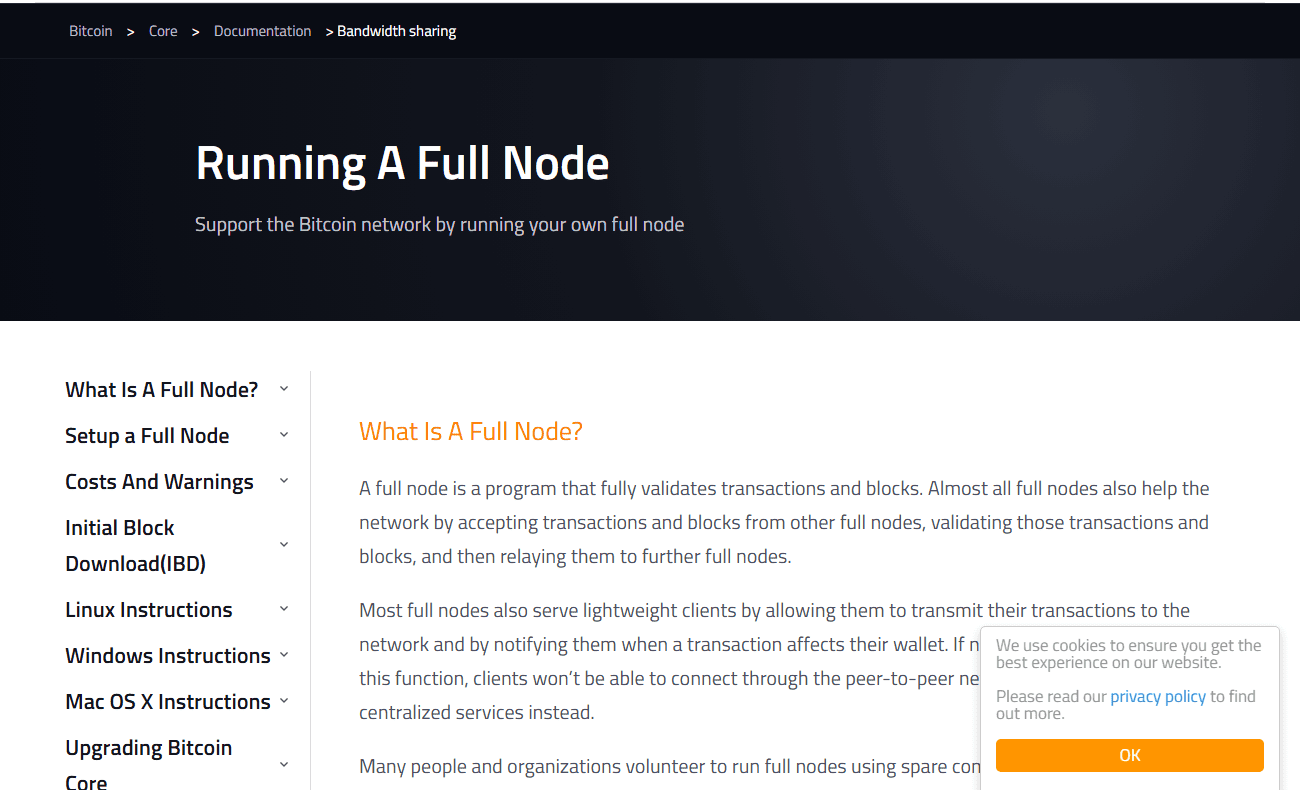Open Upgrading Bitcoin Core sidebar section
1300x790 pixels.
click(149, 765)
